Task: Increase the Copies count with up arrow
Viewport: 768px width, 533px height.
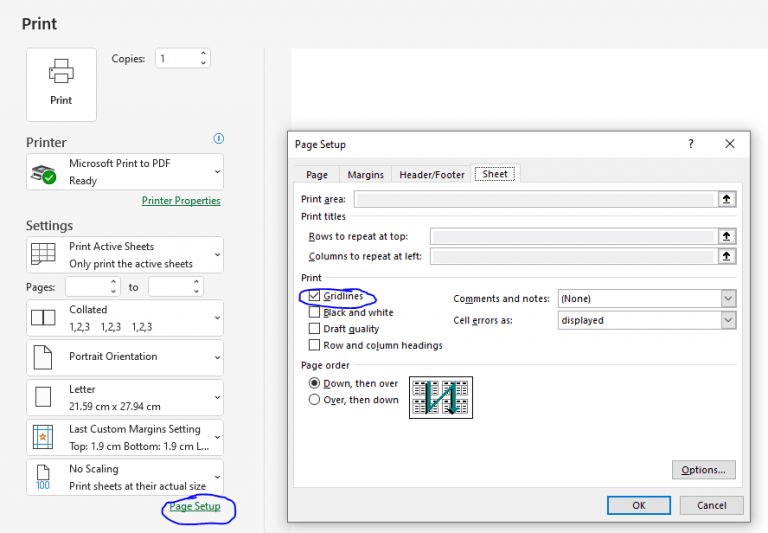Action: coord(203,53)
